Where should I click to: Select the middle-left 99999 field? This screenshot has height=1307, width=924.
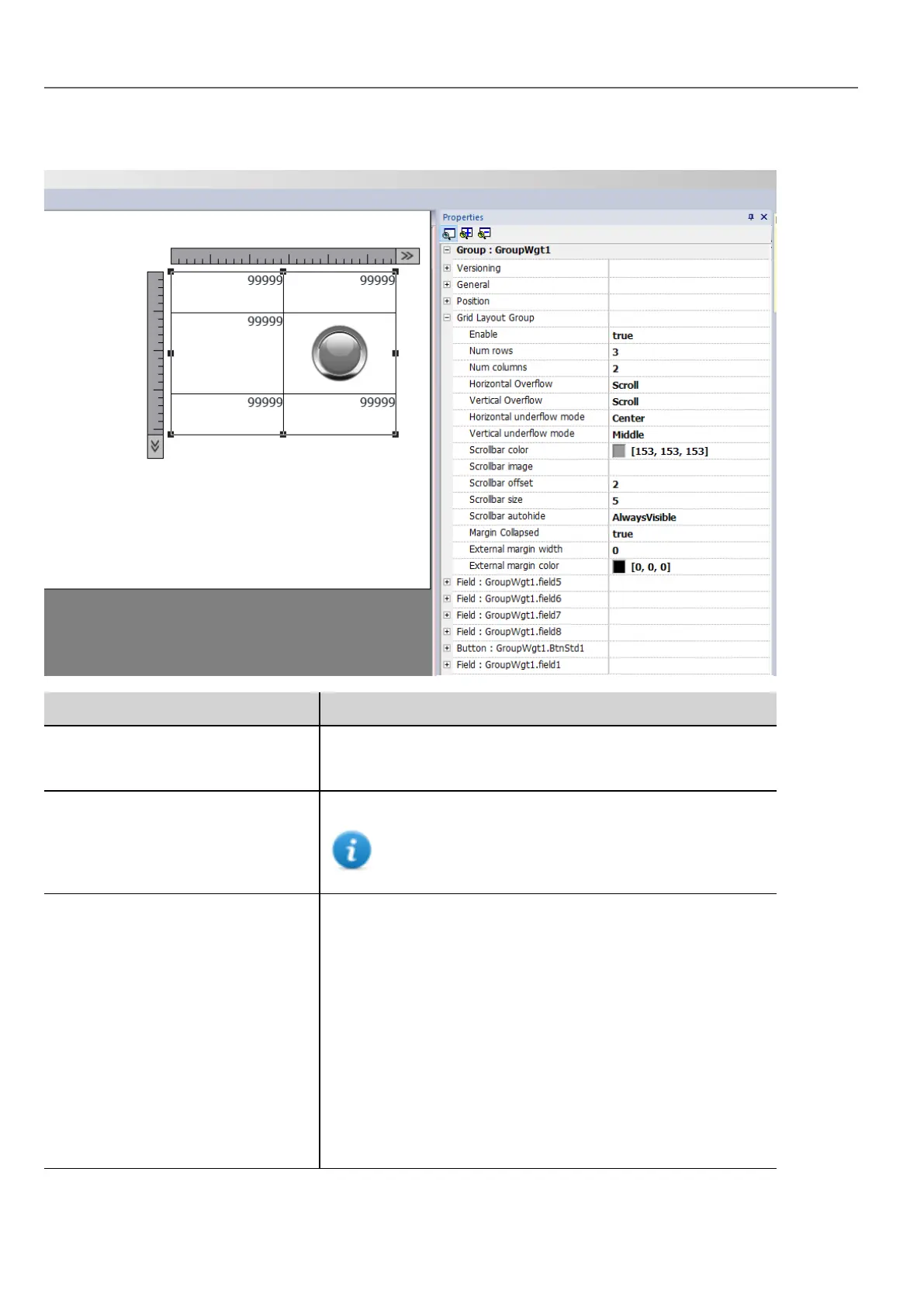(x=227, y=353)
